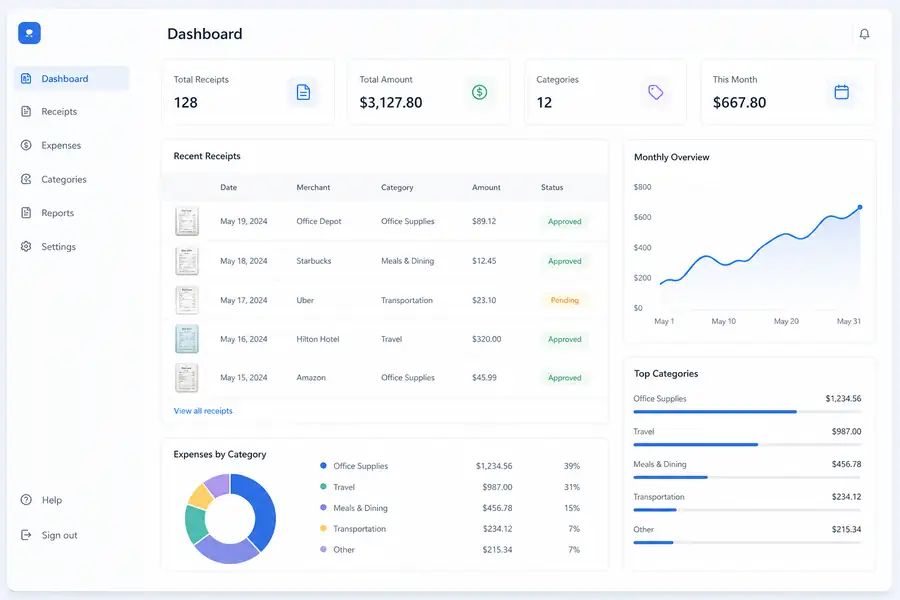Click the Amount column header
The width and height of the screenshot is (900, 600).
tap(486, 187)
